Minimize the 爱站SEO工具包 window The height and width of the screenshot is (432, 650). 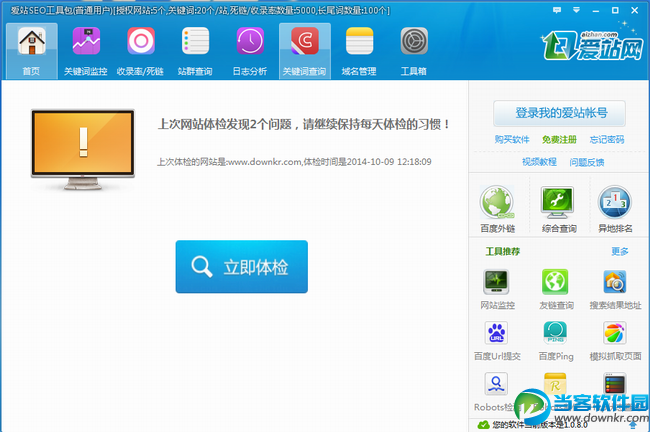point(596,10)
